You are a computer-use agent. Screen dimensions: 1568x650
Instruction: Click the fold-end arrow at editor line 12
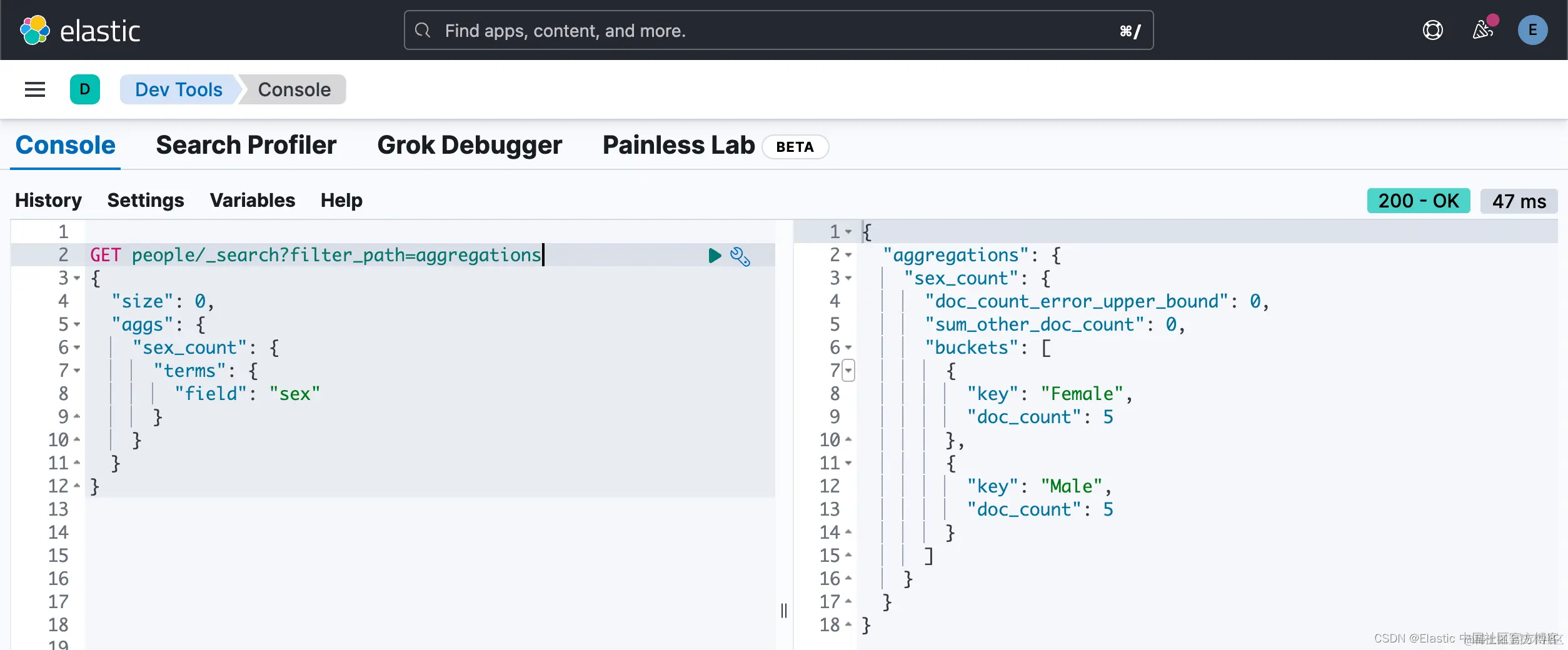pyautogui.click(x=77, y=486)
